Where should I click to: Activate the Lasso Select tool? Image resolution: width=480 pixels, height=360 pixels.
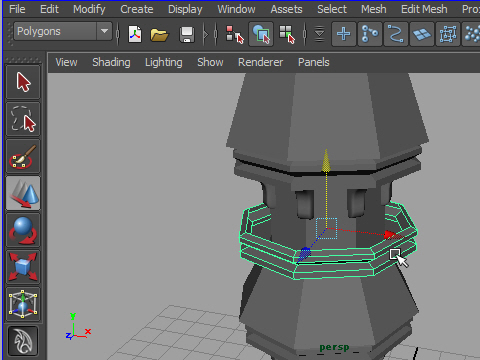23,119
